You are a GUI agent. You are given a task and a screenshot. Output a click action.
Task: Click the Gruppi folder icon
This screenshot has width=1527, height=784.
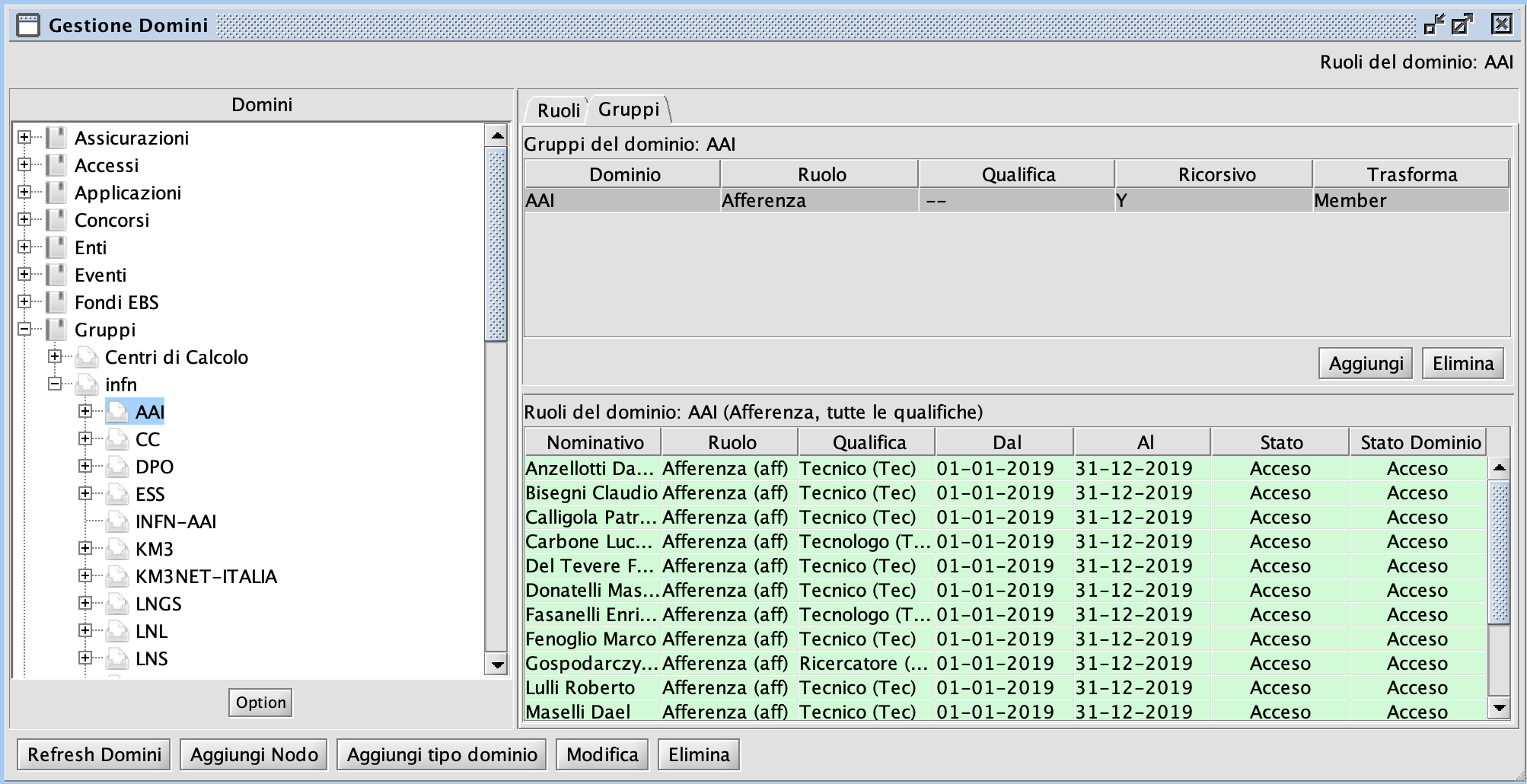point(56,330)
